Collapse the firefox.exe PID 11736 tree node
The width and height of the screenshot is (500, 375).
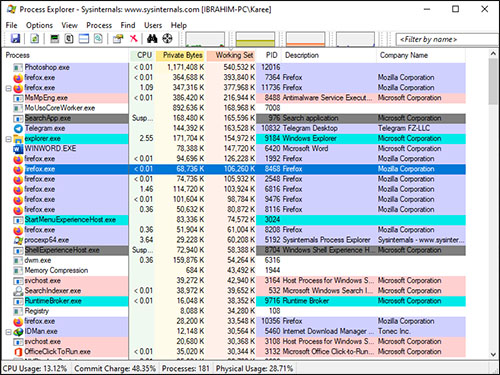tap(9, 88)
